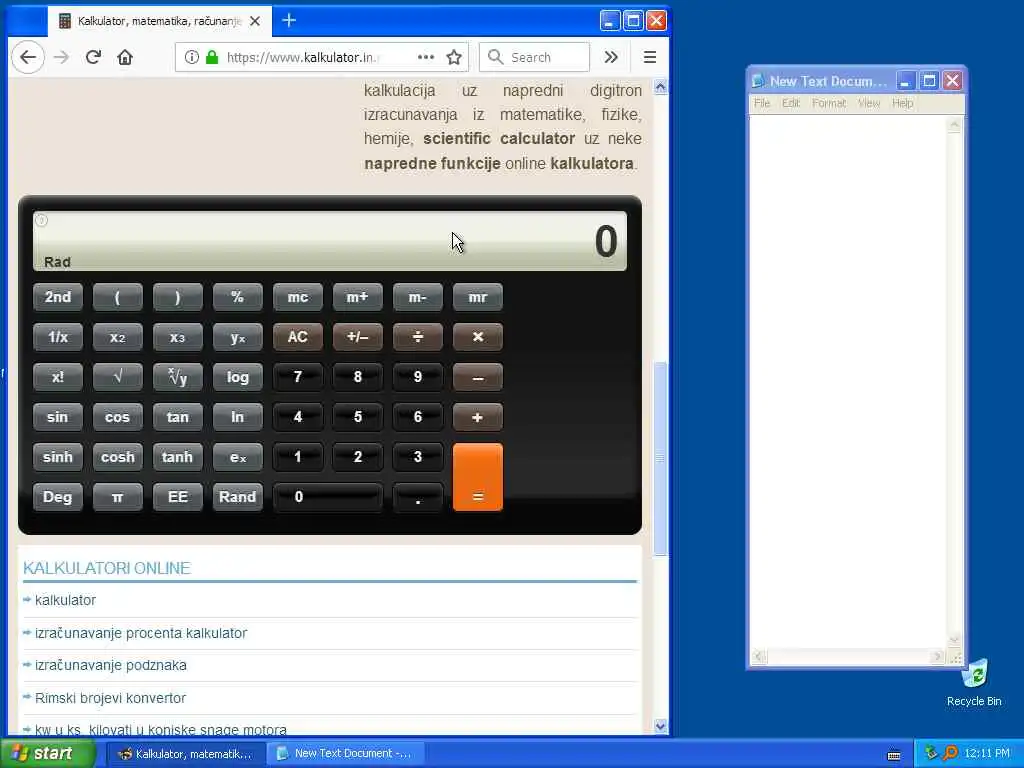Click the green padlock security icon
The image size is (1024, 768).
pos(212,57)
